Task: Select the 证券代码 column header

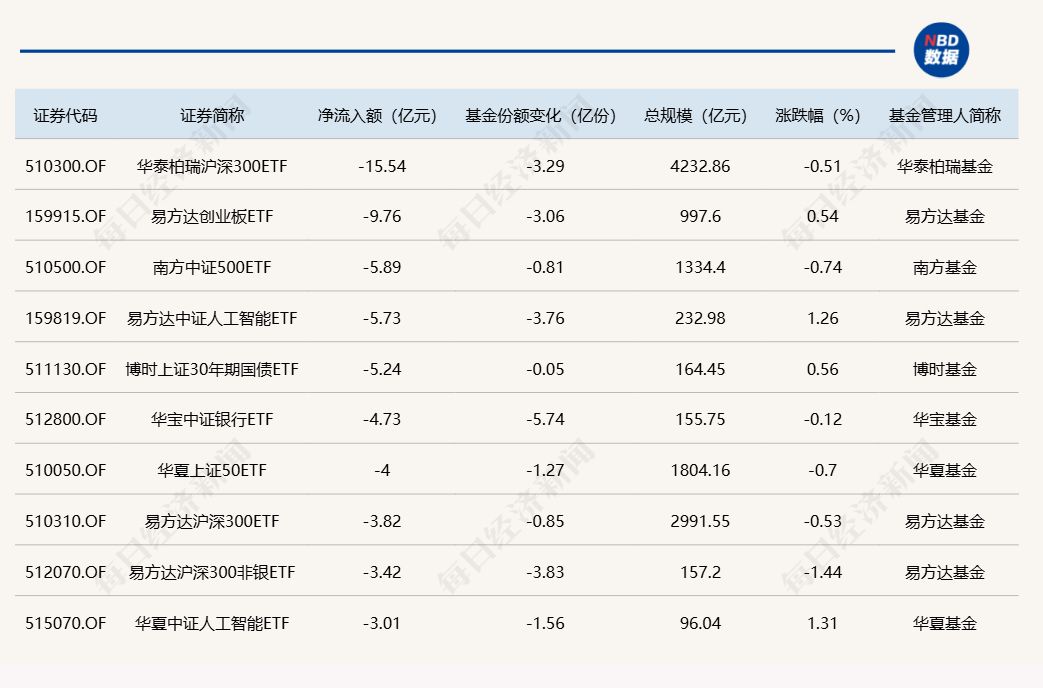Action: (x=64, y=115)
